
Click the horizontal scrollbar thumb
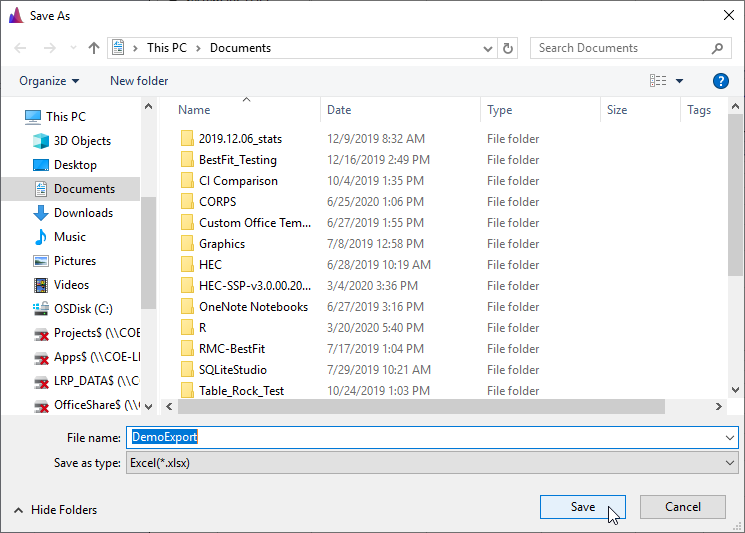[421, 407]
